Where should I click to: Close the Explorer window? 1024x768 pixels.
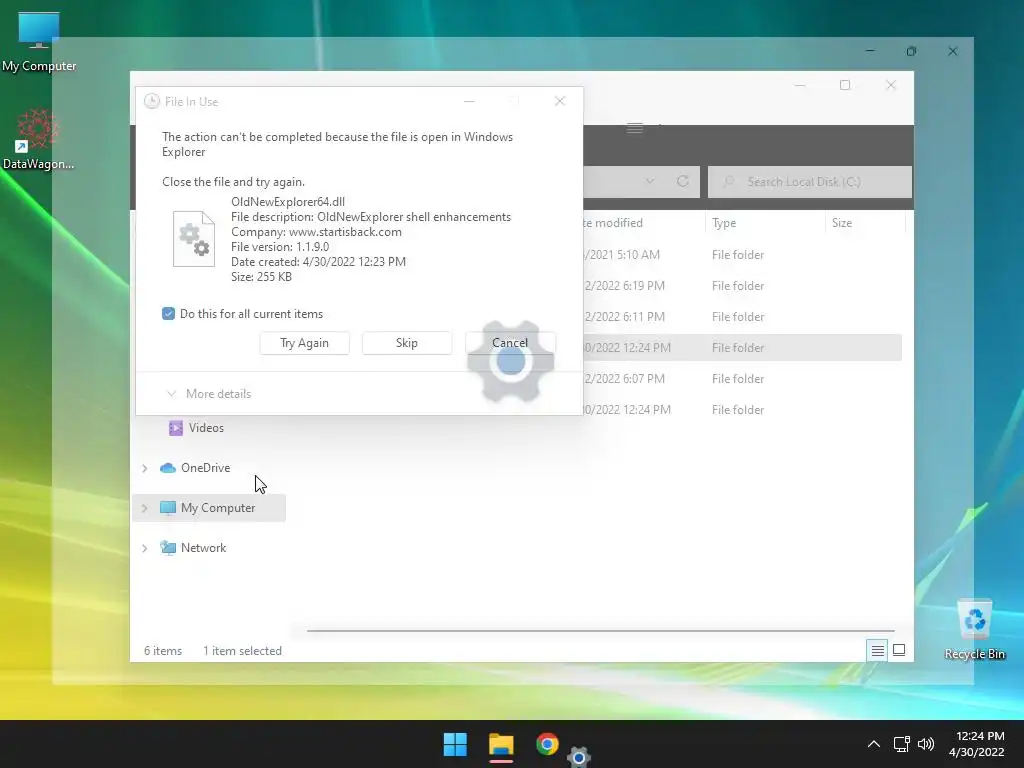click(891, 85)
